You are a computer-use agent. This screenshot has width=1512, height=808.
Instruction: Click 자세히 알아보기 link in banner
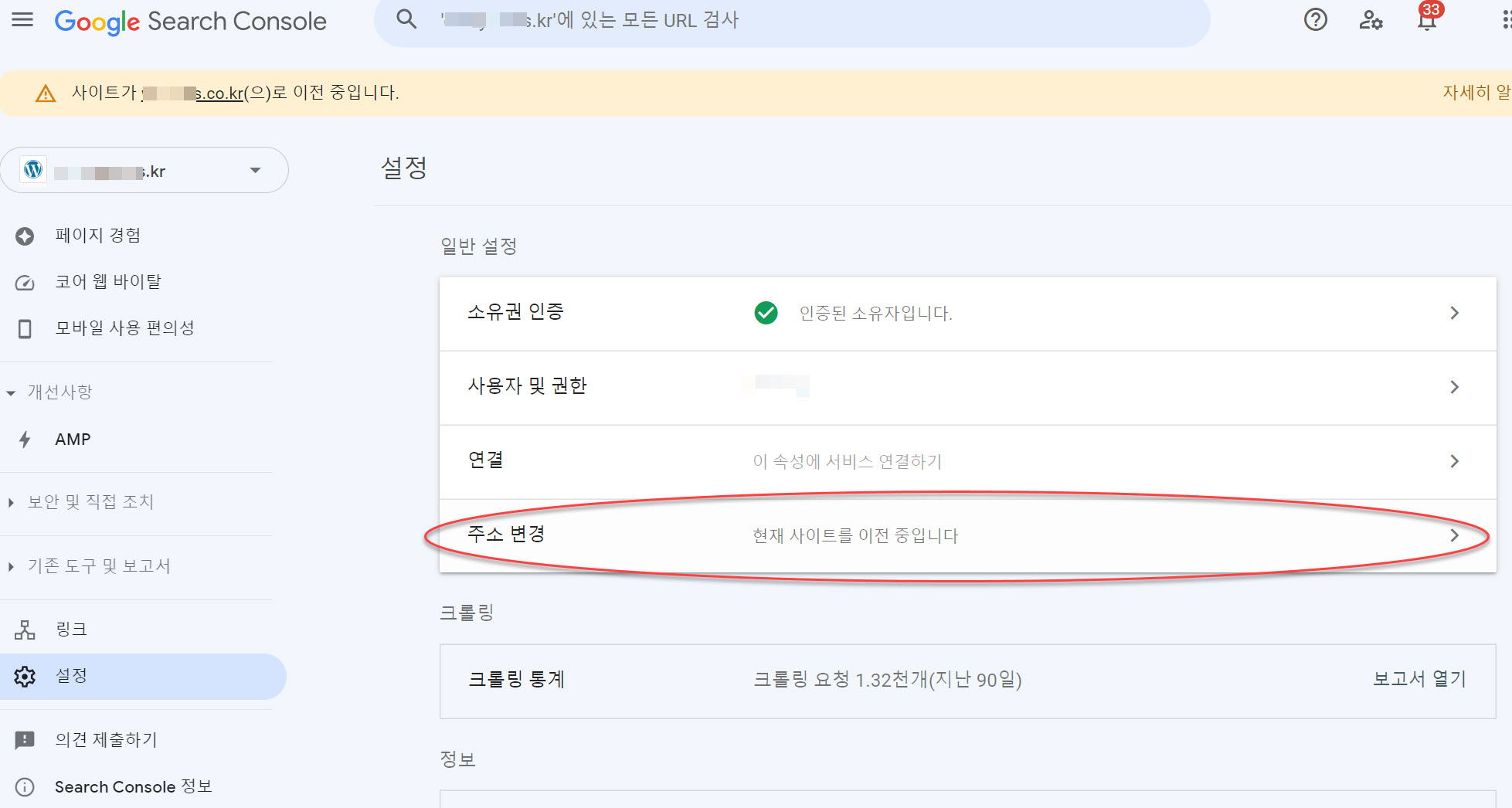(x=1476, y=93)
